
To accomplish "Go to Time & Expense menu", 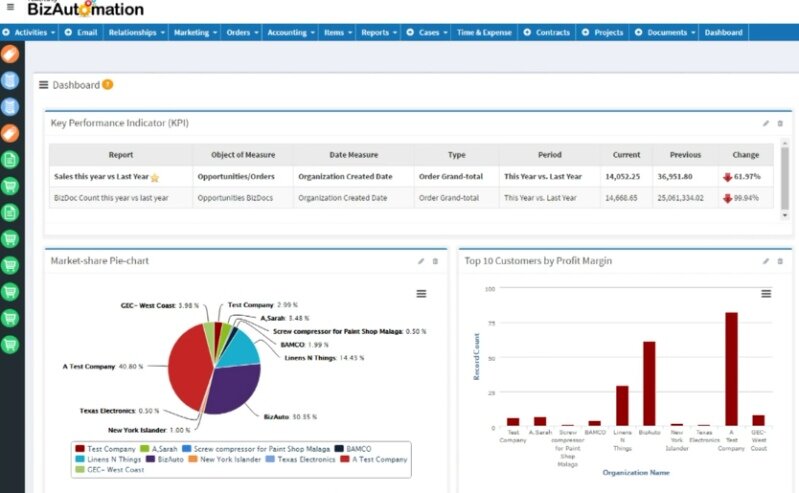I will [x=484, y=32].
